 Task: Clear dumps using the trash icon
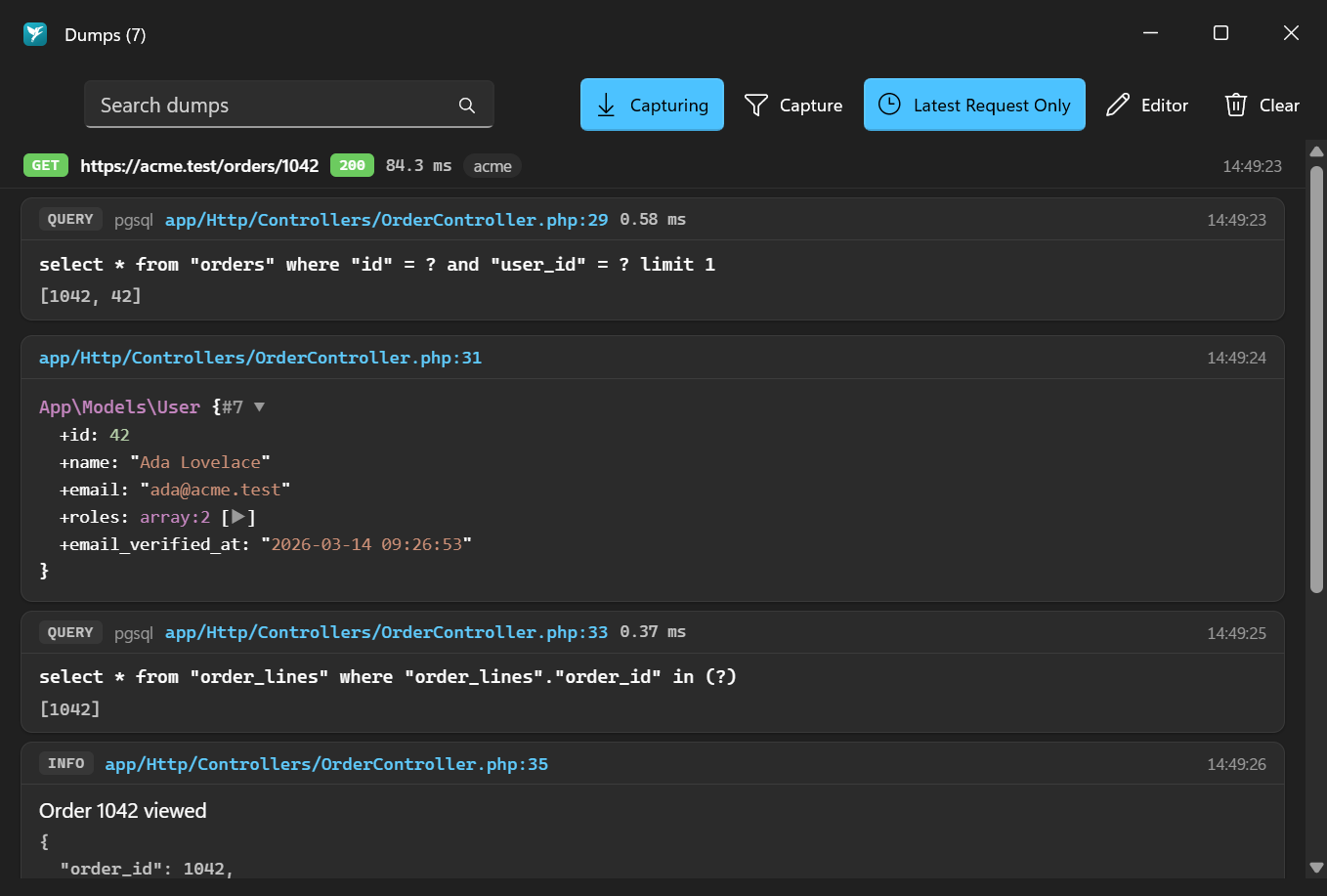click(x=1236, y=106)
